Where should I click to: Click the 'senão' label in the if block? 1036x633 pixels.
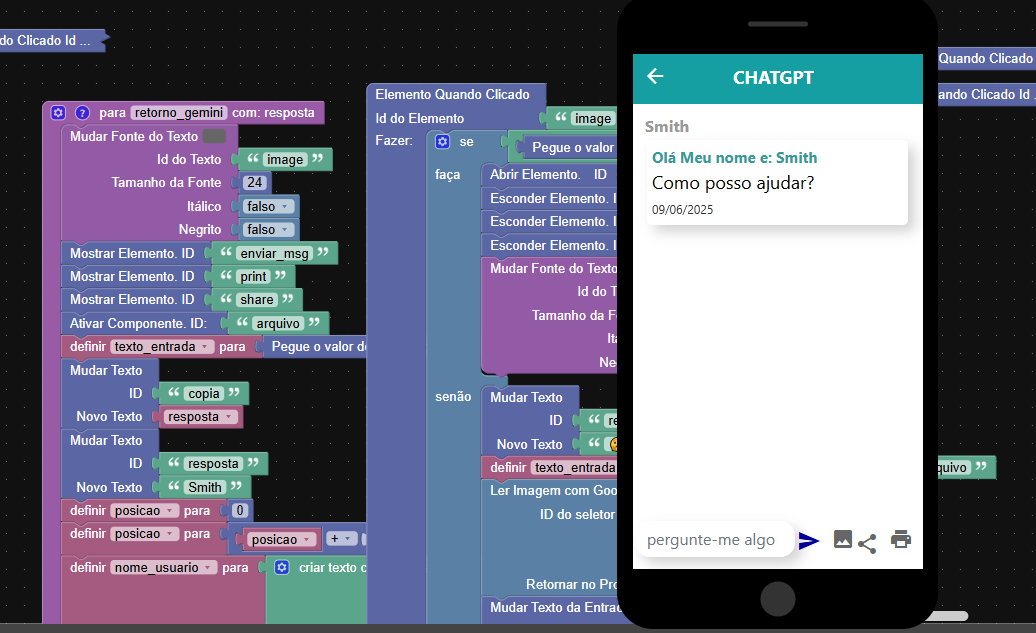coord(453,397)
